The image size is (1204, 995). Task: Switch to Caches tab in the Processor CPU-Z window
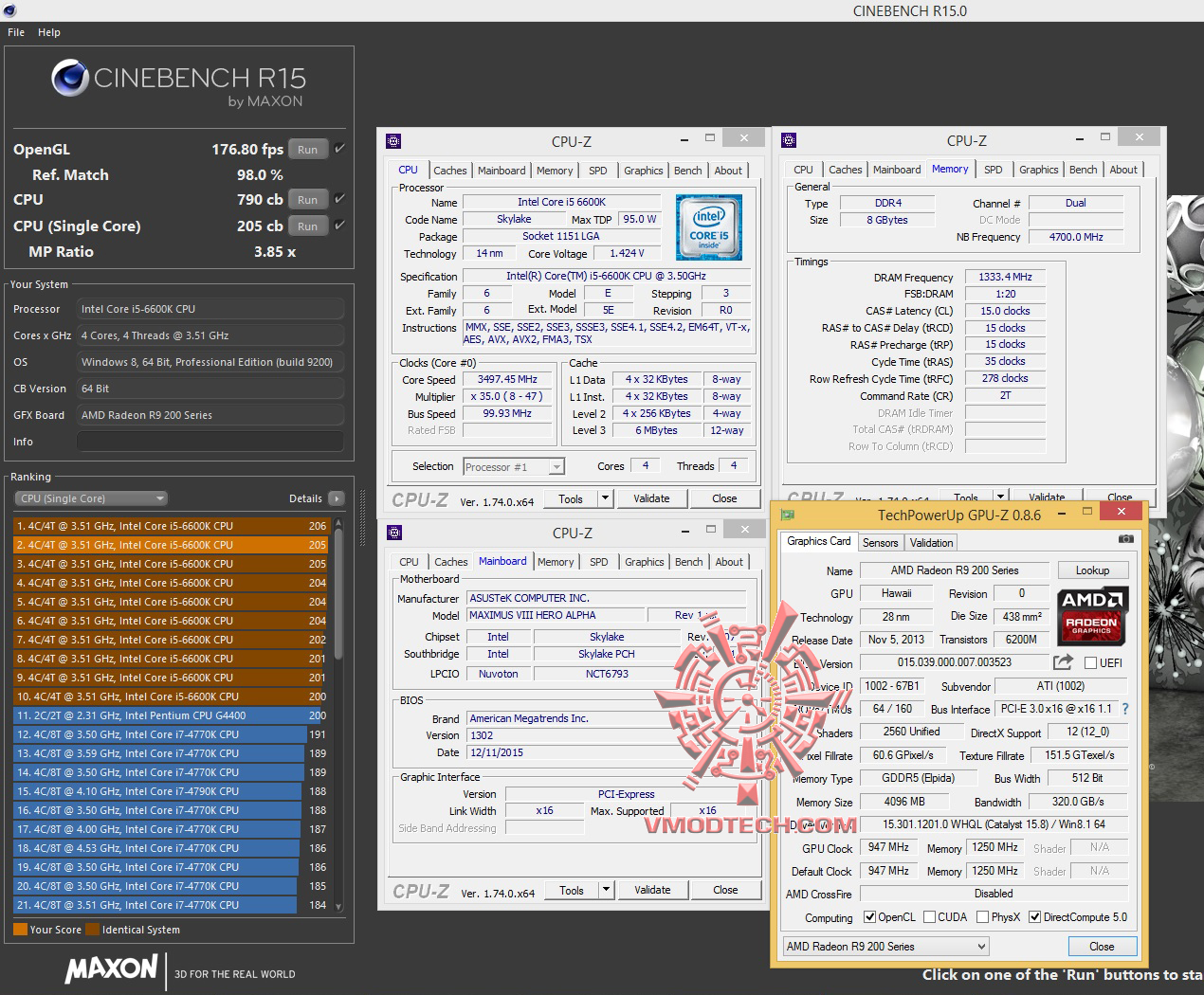(x=450, y=171)
